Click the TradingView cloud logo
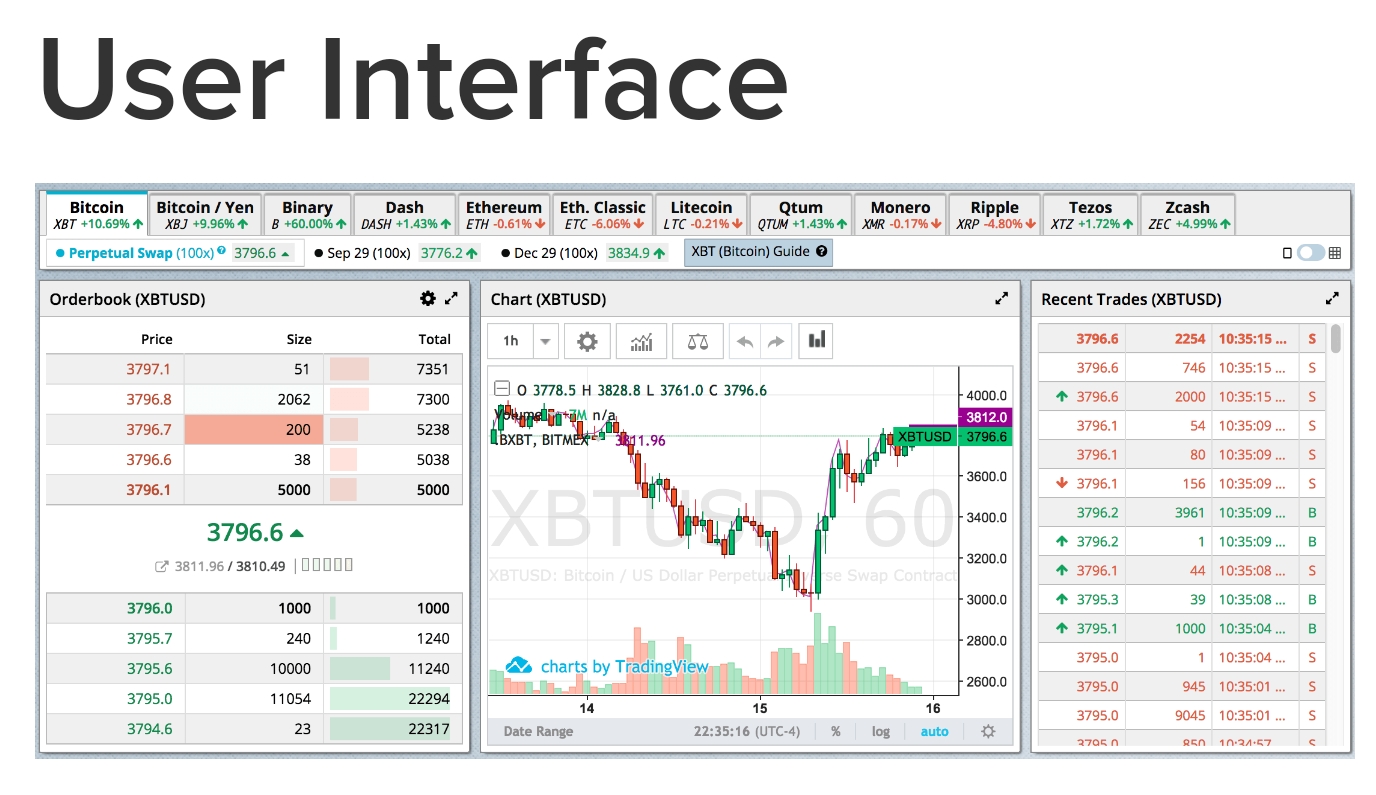 coord(518,666)
